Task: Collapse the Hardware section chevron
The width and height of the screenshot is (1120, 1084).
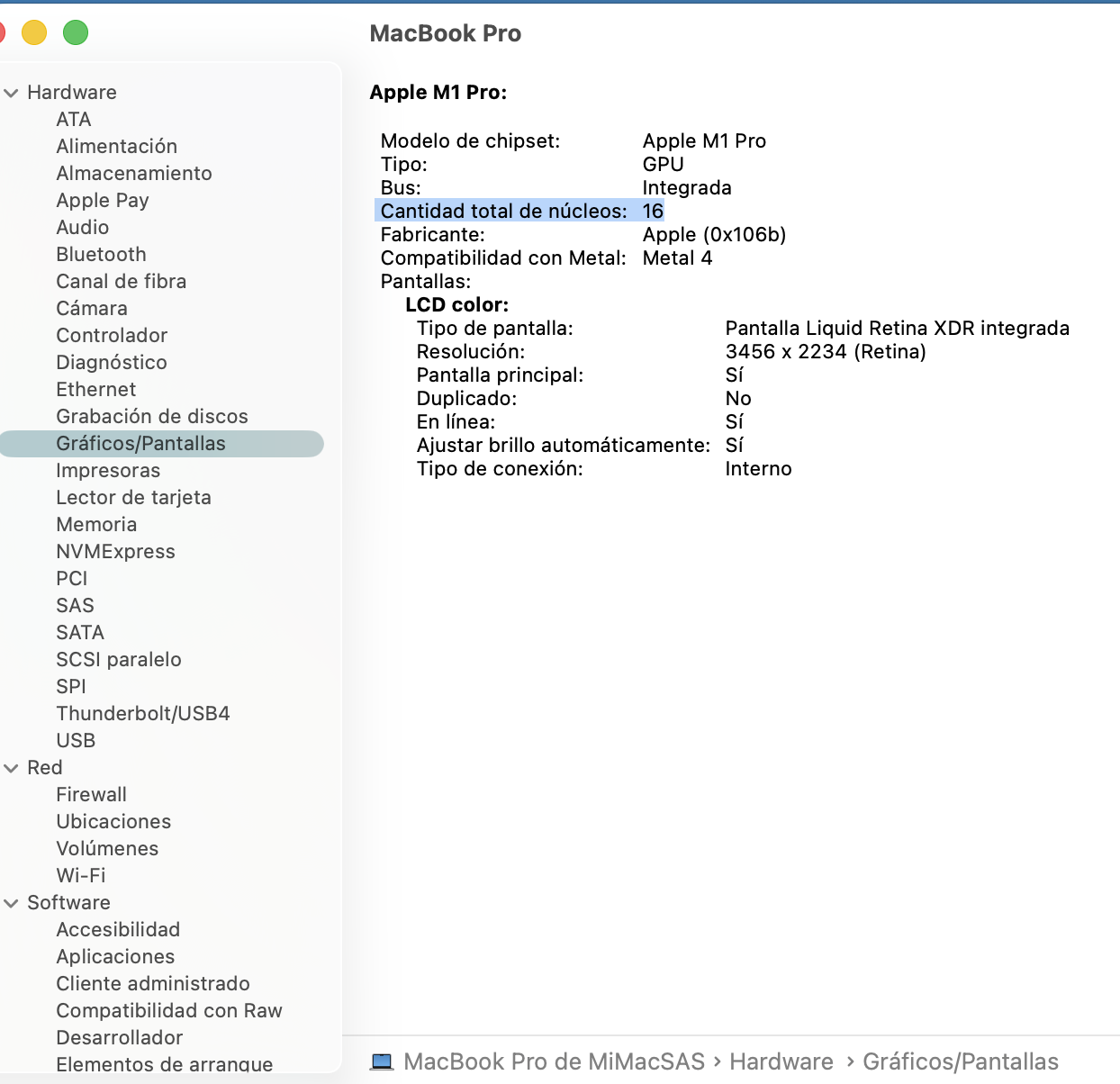Action: pyautogui.click(x=11, y=93)
